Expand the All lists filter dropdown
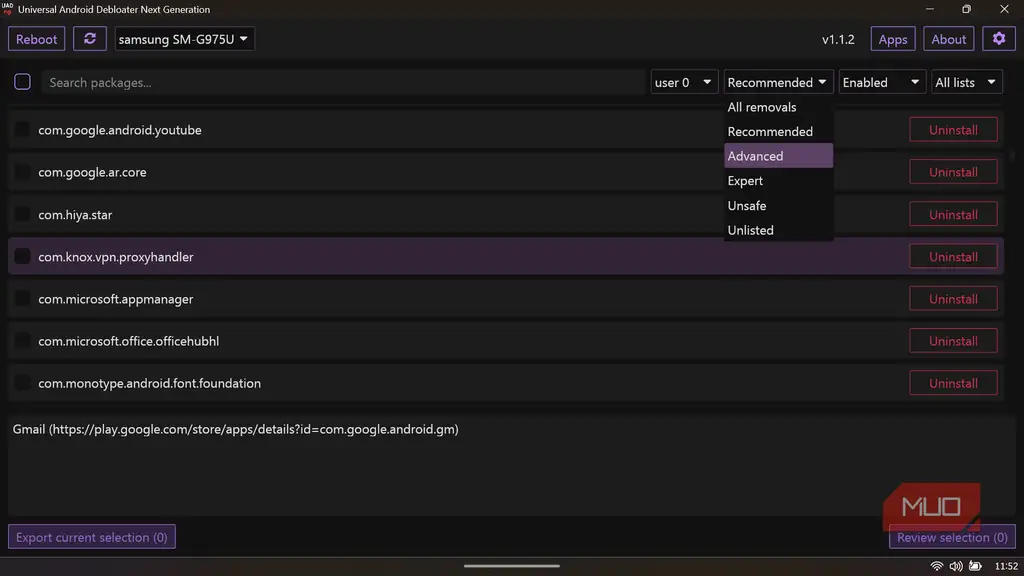Viewport: 1024px width, 576px height. 967,82
